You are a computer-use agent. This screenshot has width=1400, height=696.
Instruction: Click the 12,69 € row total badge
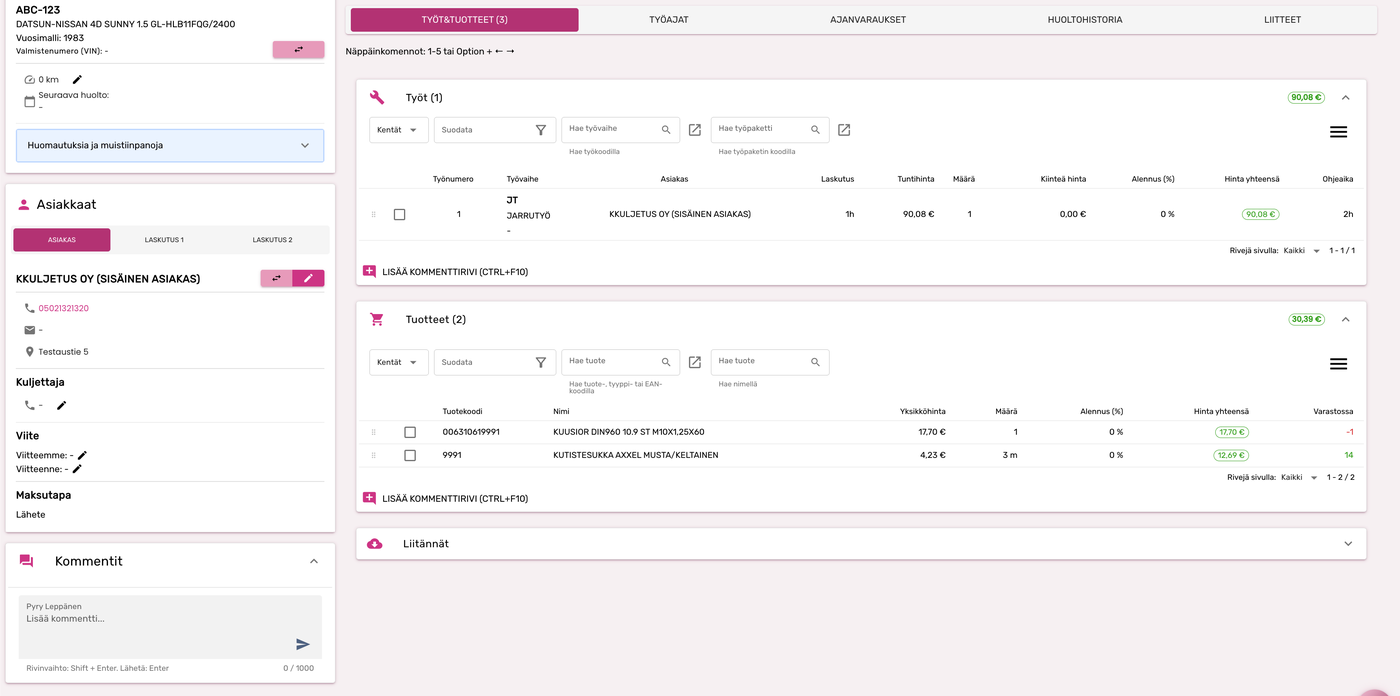point(1231,455)
